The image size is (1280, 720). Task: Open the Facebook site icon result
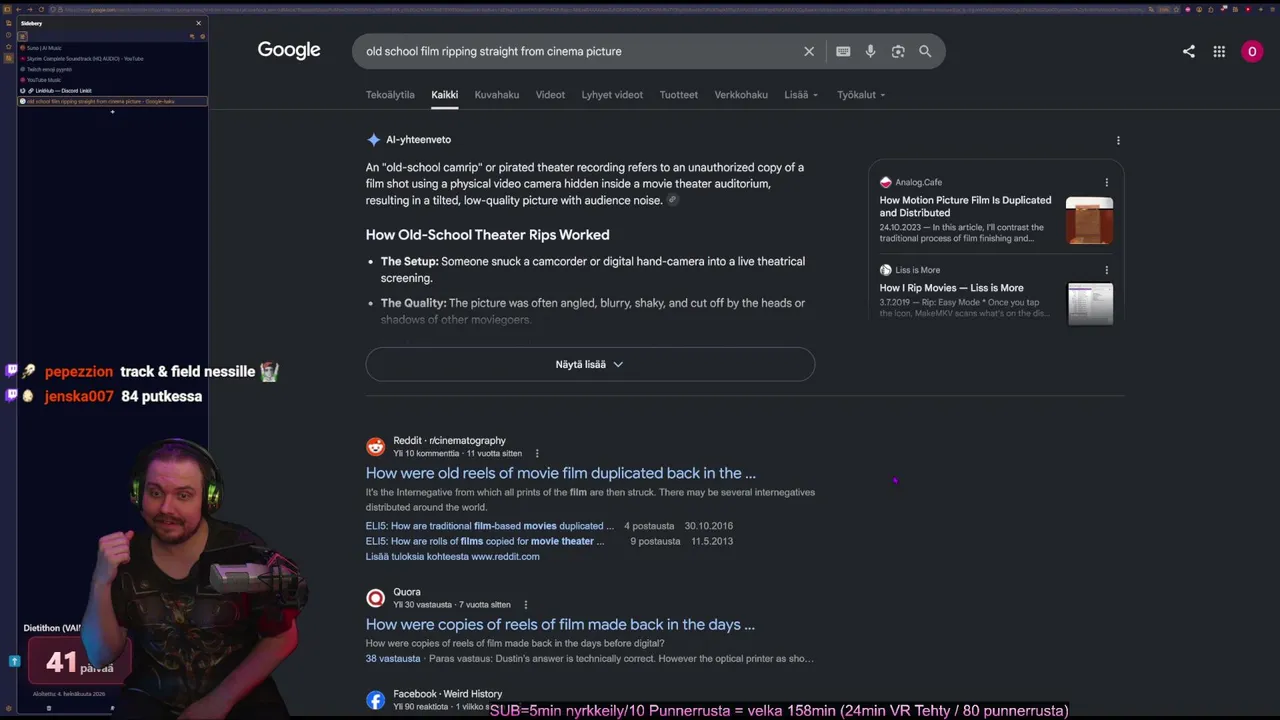(375, 700)
